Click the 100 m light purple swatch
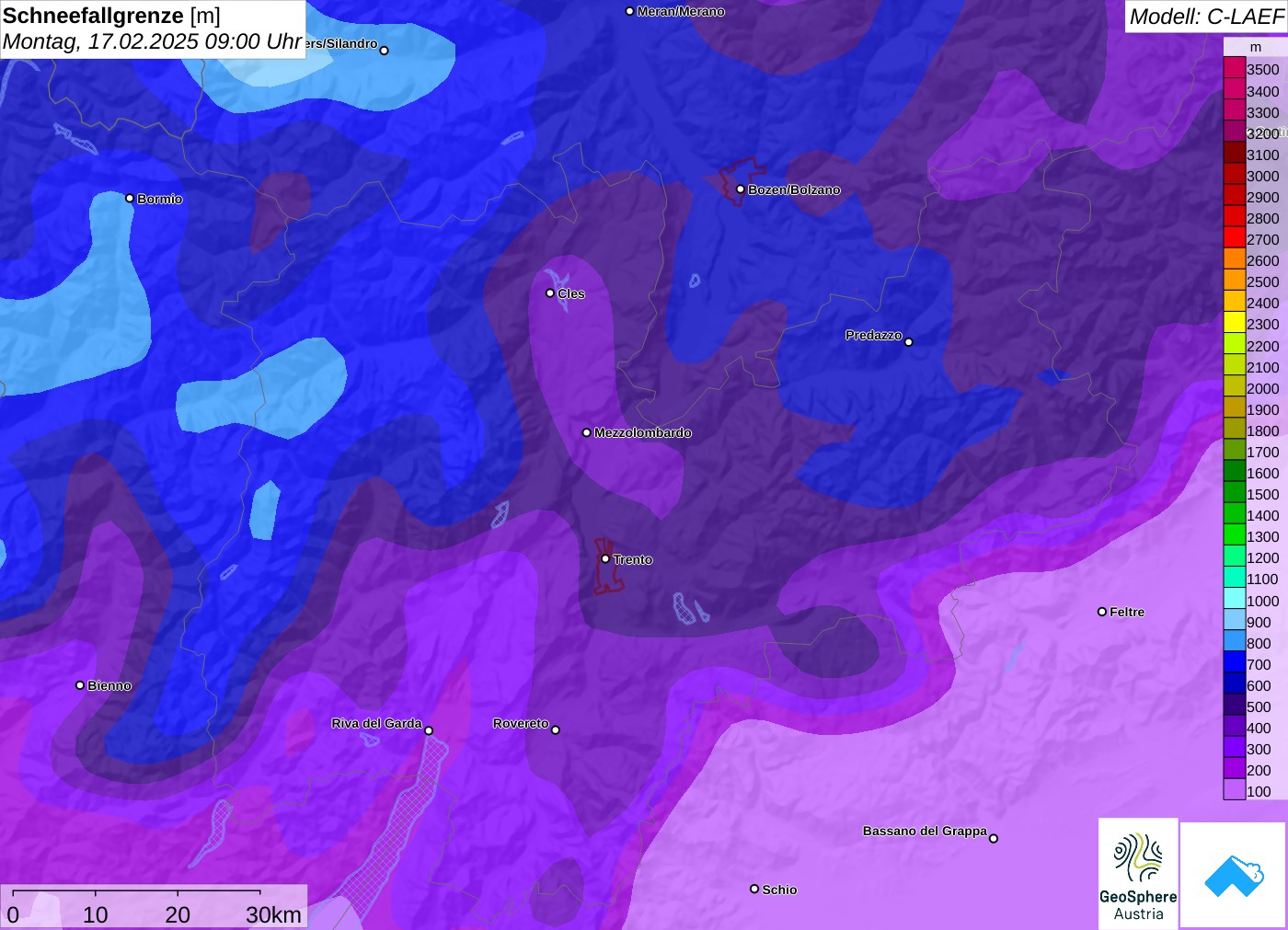Screen dimensions: 1288x930 click(x=1235, y=790)
